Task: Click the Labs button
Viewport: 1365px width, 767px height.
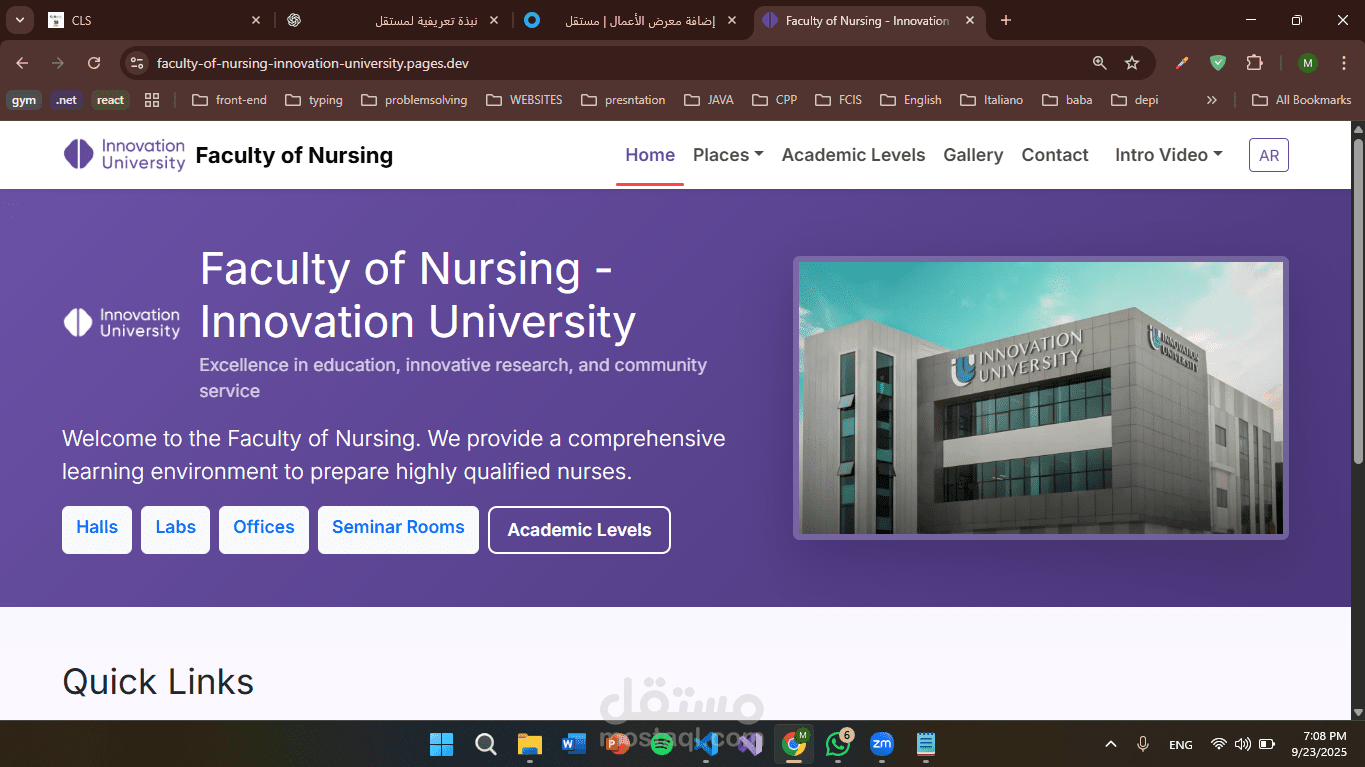Action: [175, 529]
